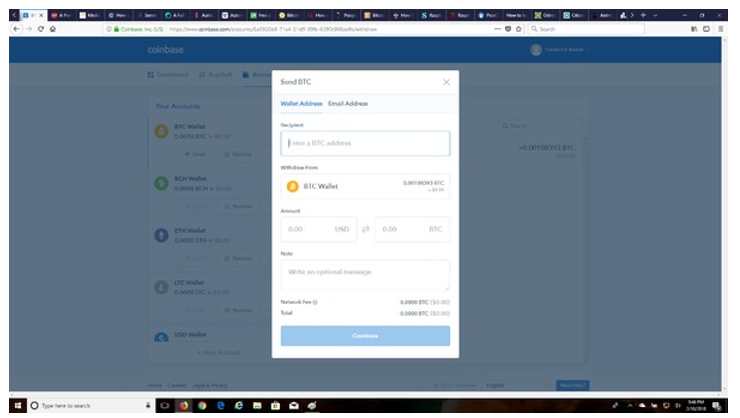740x418 pixels.
Task: Open a new browser tab with plus
Action: click(643, 15)
